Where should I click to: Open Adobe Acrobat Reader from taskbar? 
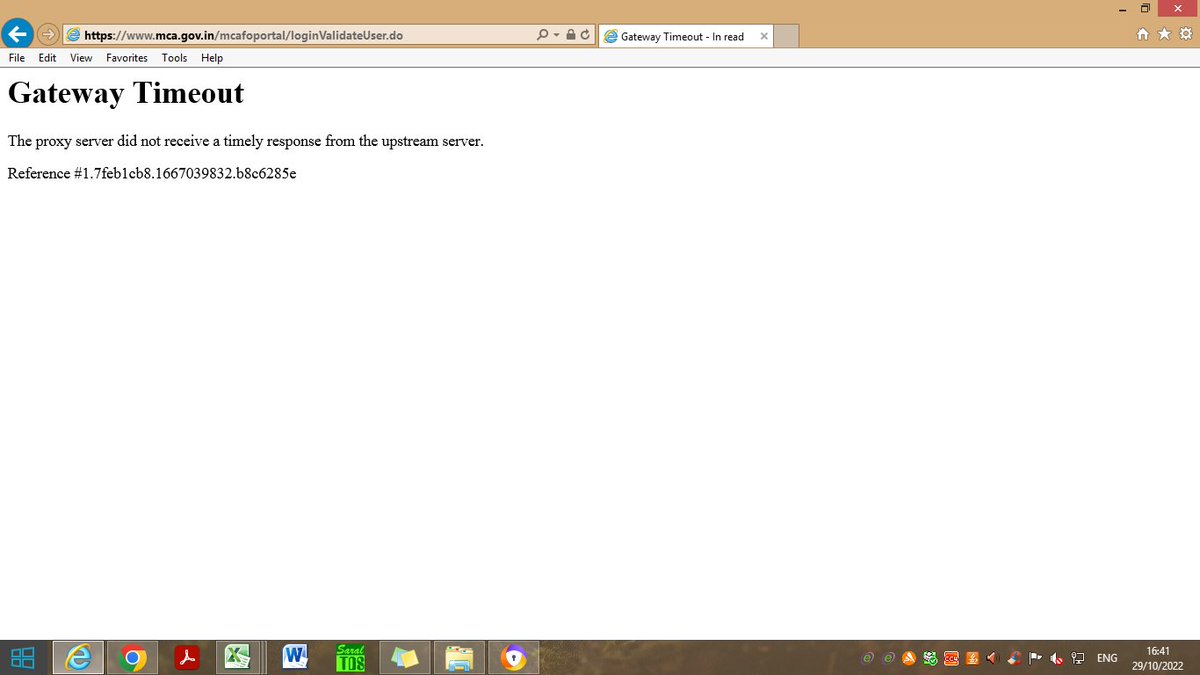point(187,657)
